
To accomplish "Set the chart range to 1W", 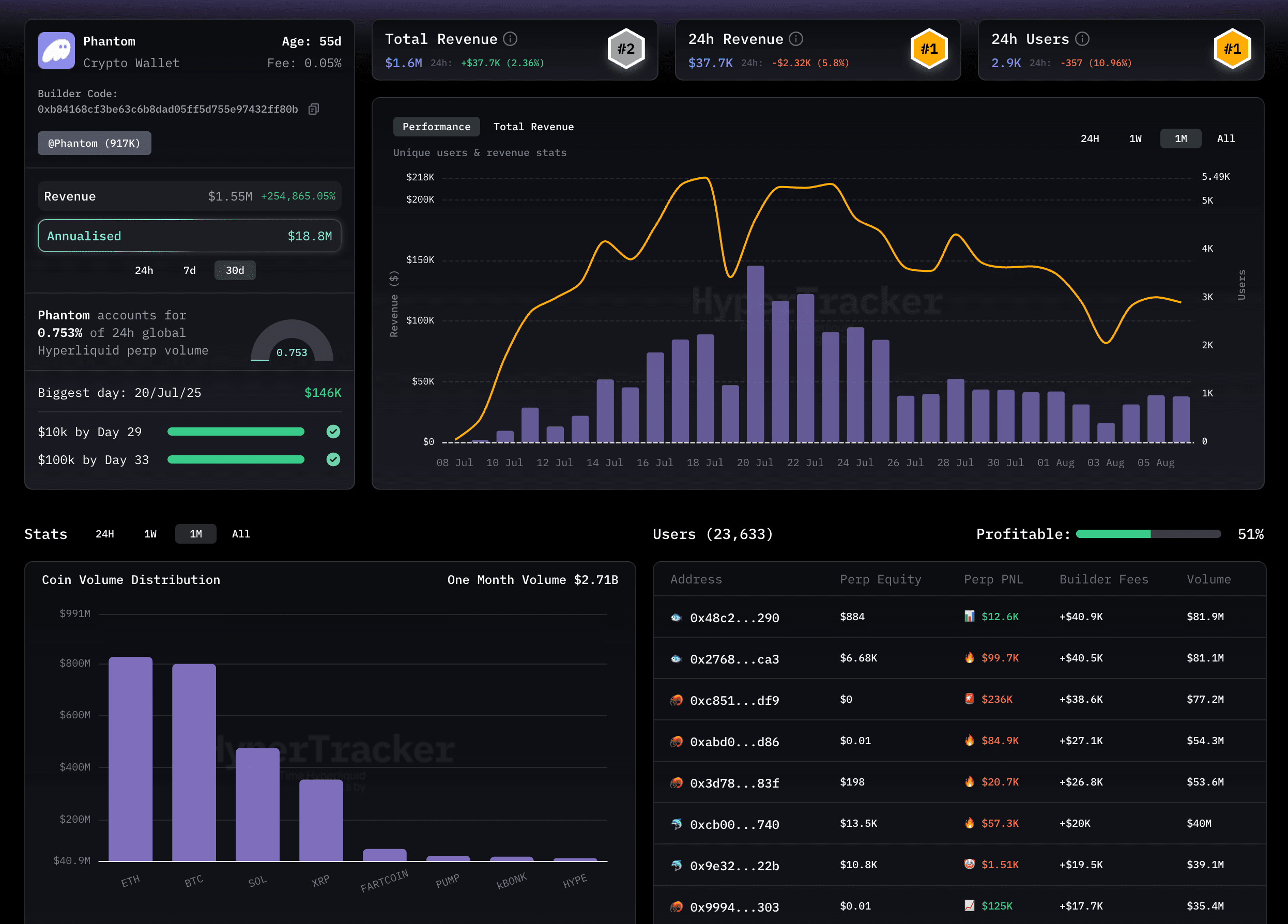I will point(1134,138).
